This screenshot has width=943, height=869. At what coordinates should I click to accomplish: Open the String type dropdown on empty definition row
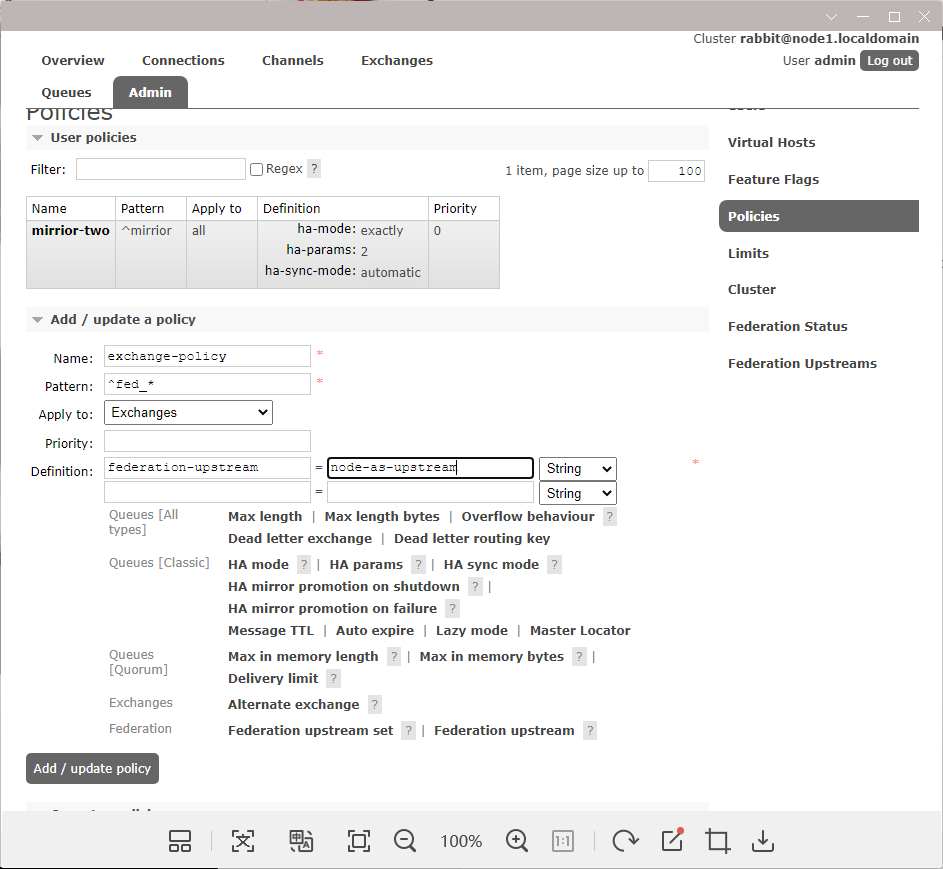[578, 494]
